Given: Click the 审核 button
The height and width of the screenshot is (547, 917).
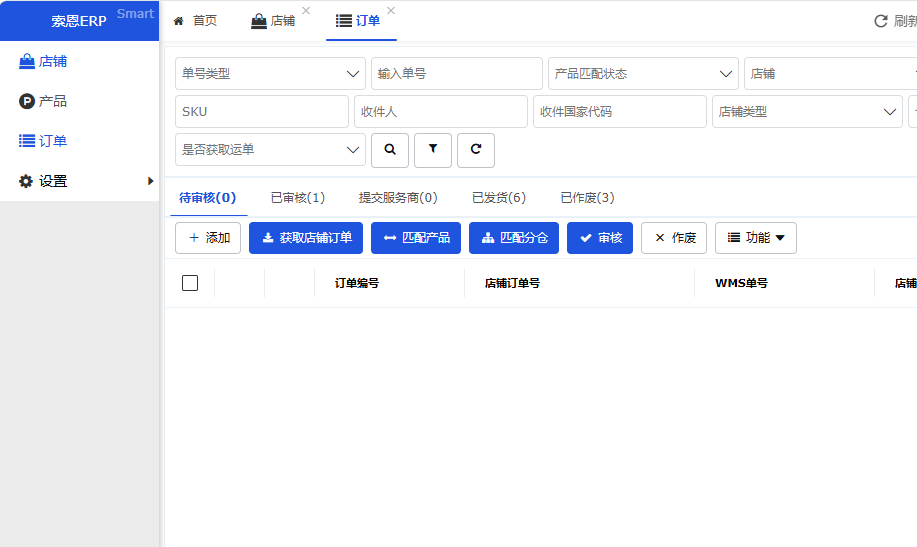Looking at the screenshot, I should click(600, 238).
